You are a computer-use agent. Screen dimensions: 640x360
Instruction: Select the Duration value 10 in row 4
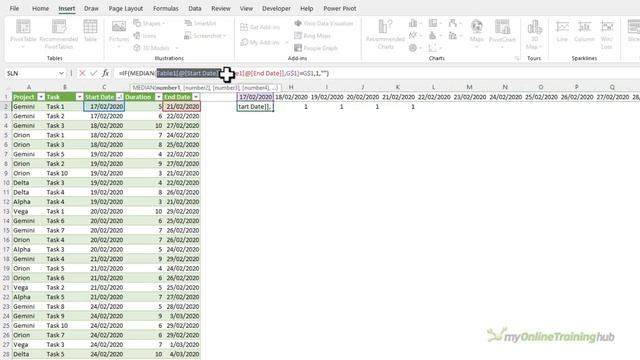click(x=144, y=125)
